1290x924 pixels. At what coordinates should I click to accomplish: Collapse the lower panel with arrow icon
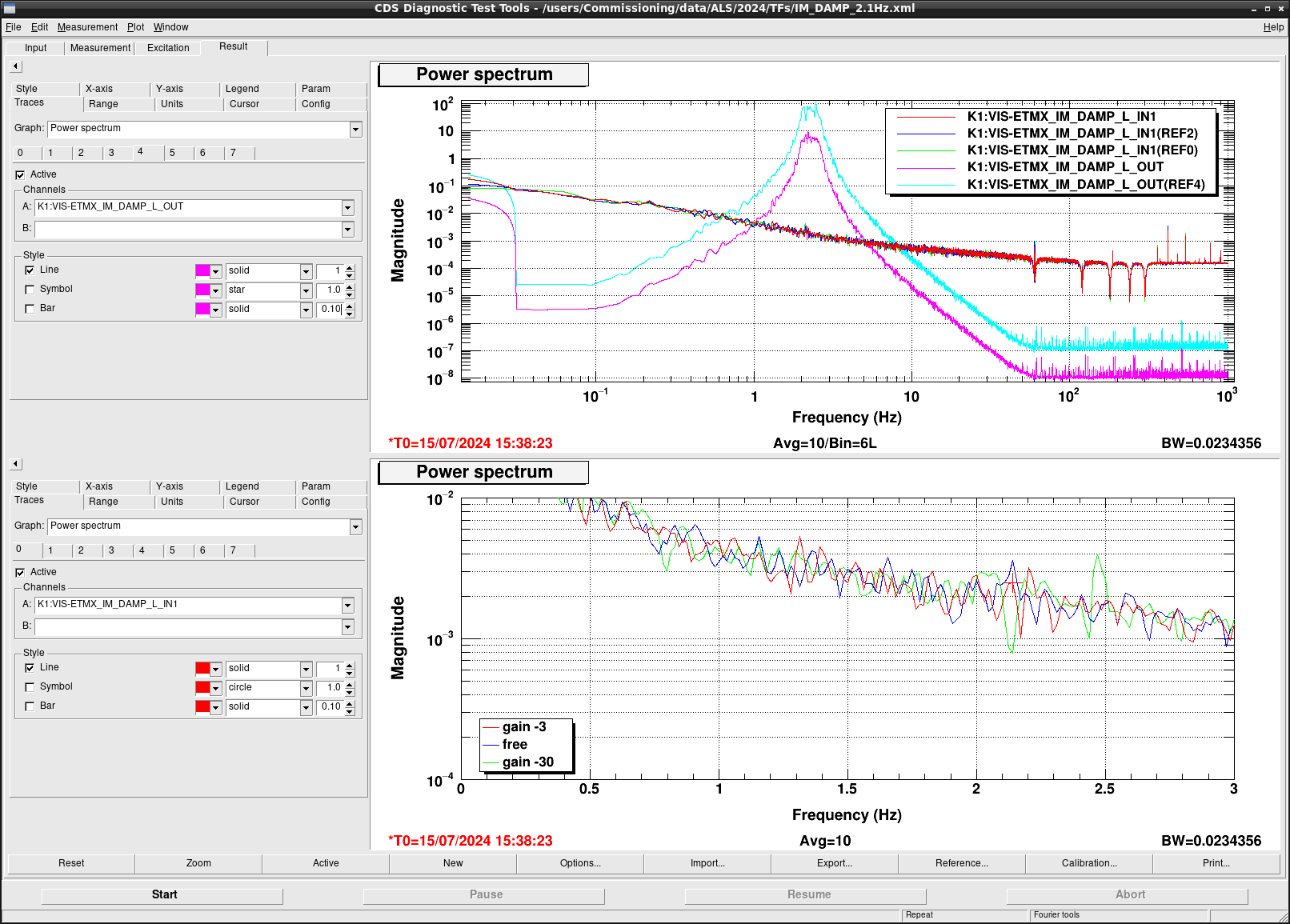(16, 464)
